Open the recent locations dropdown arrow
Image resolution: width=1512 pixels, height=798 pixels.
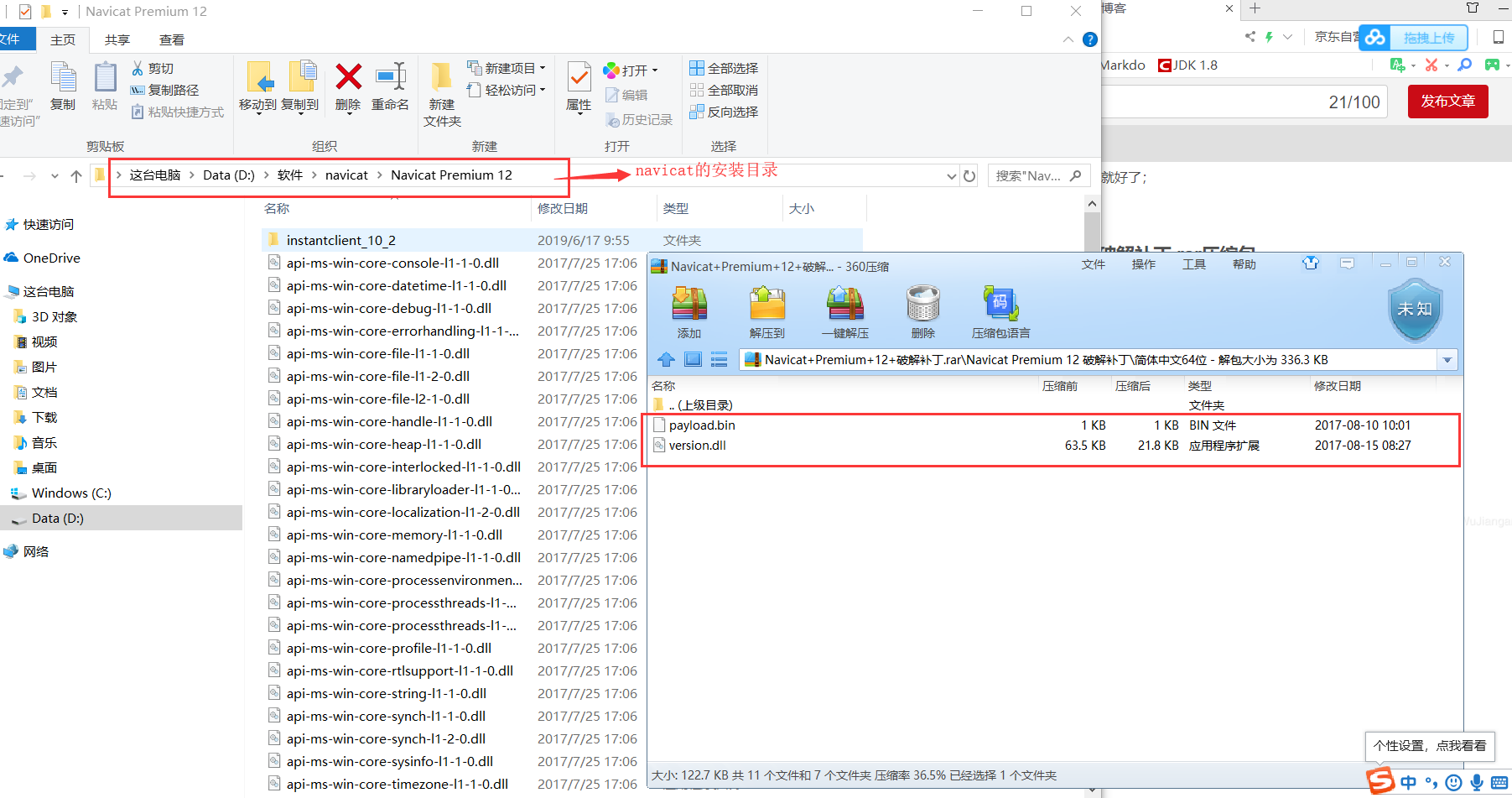pyautogui.click(x=55, y=175)
